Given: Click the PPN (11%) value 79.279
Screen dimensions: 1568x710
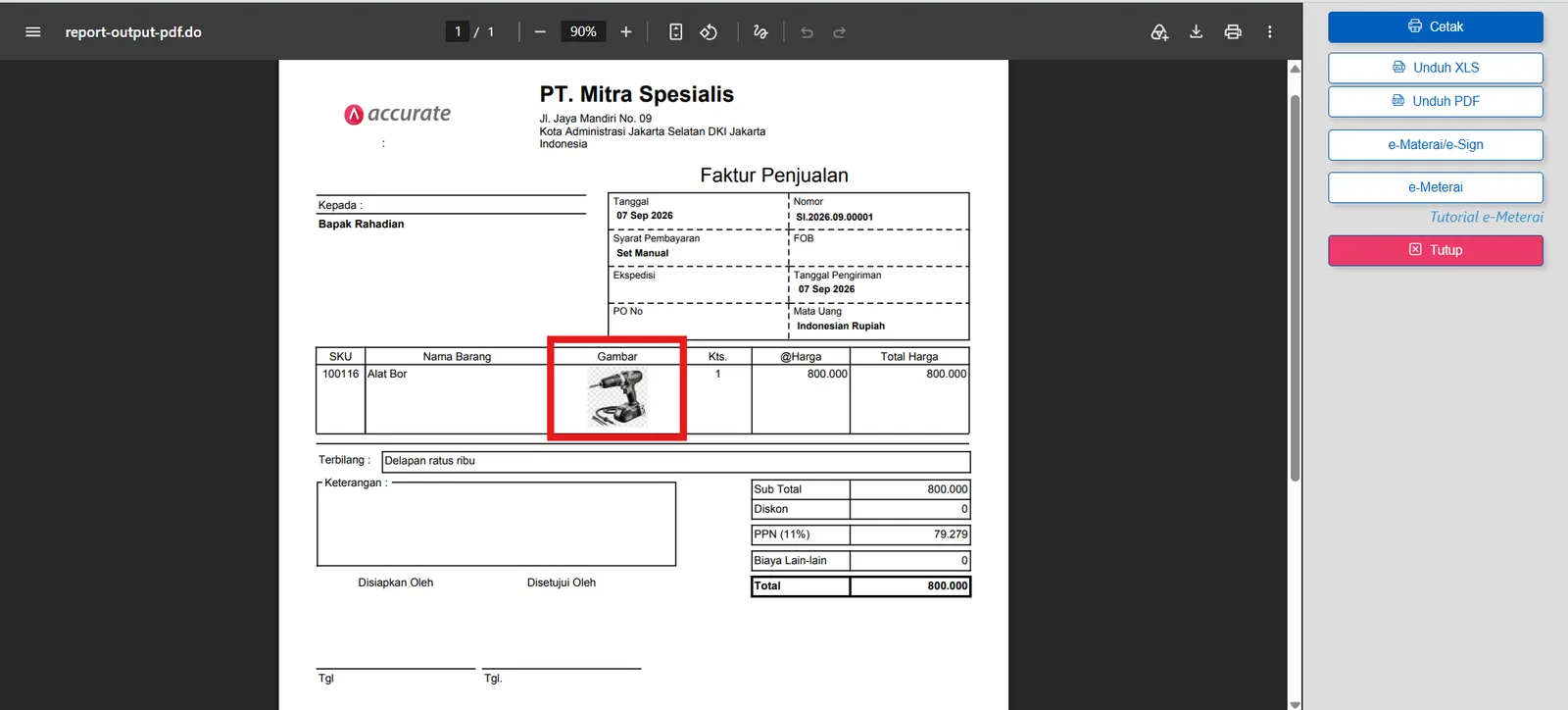Looking at the screenshot, I should click(x=951, y=534).
